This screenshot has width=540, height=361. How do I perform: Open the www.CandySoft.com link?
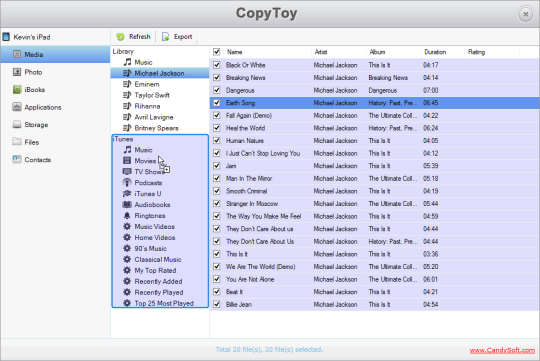[502, 350]
